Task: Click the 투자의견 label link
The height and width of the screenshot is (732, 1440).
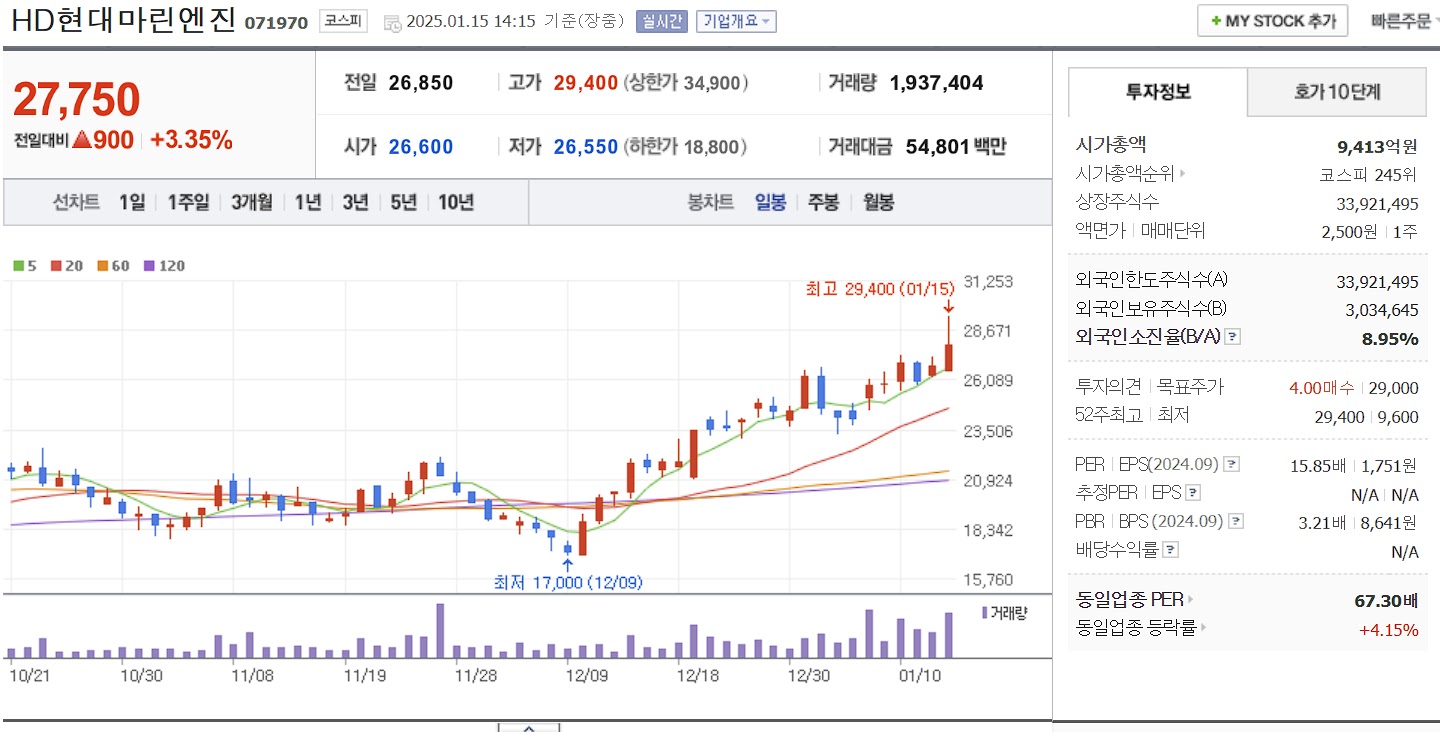Action: point(1109,387)
